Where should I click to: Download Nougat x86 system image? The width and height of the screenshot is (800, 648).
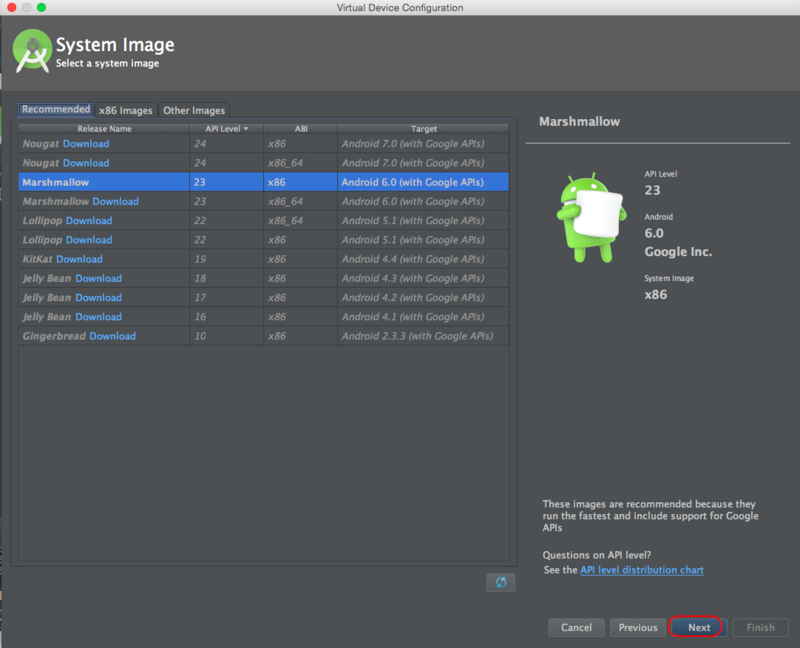(86, 144)
